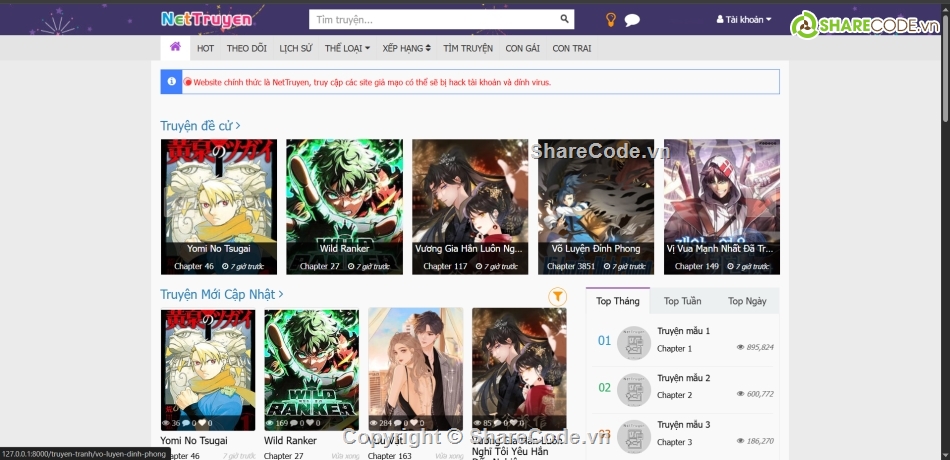Click the orange filter icon
950x460 pixels.
(557, 296)
